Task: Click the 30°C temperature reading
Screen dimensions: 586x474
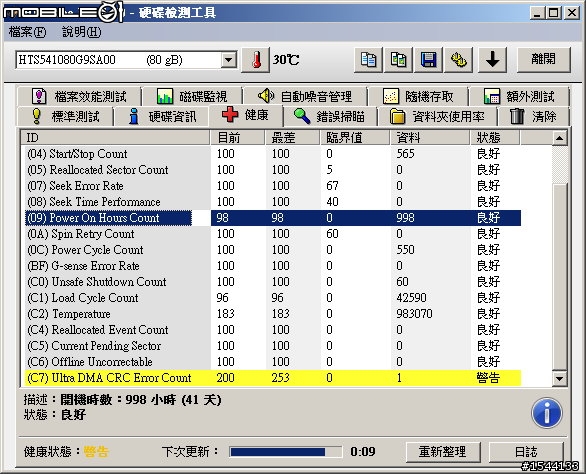Action: [x=286, y=59]
